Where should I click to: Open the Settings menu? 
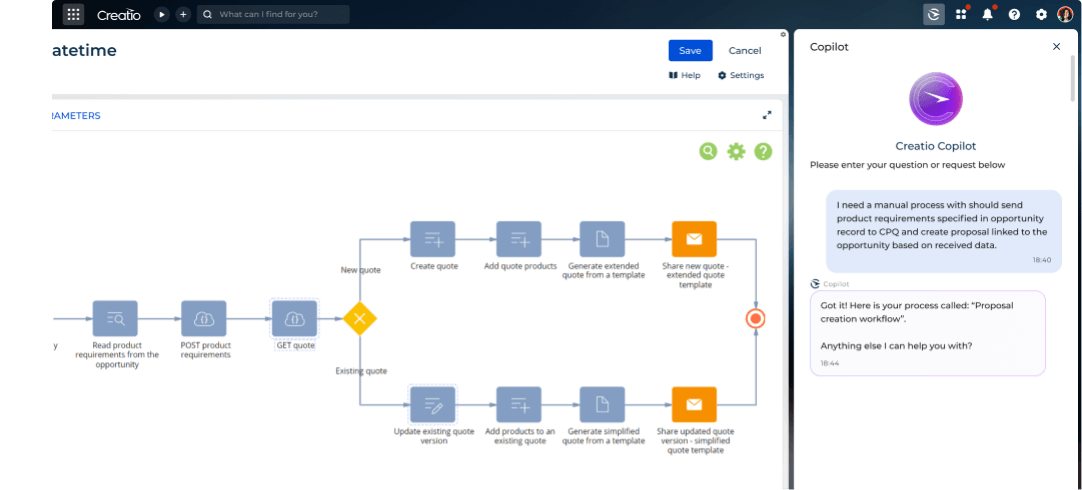(741, 75)
